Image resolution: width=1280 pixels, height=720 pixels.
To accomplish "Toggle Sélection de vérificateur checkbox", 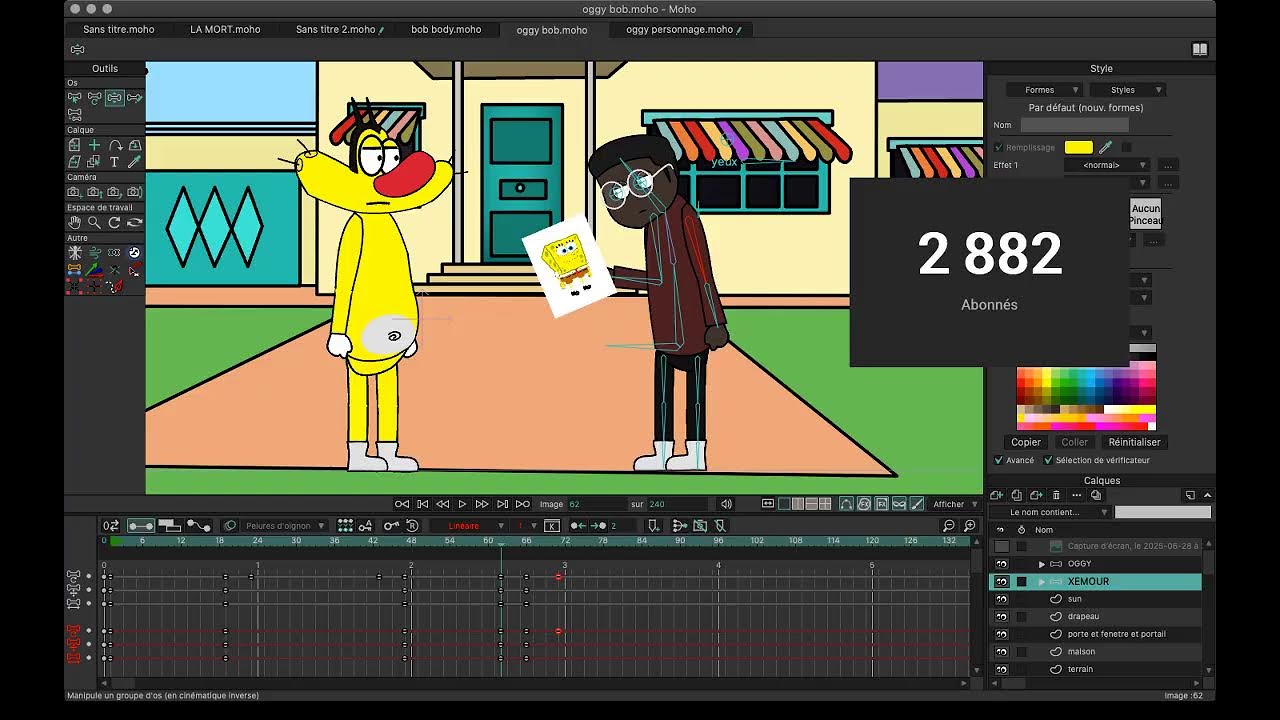I will [1048, 460].
